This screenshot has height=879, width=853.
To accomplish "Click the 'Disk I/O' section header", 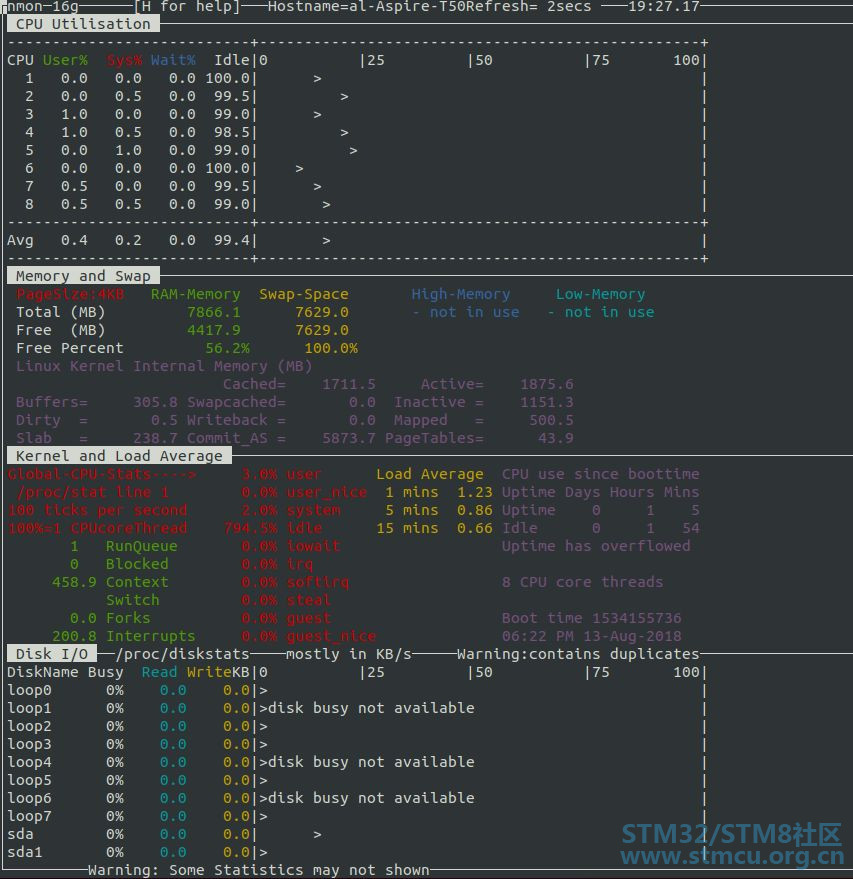I will coord(52,654).
